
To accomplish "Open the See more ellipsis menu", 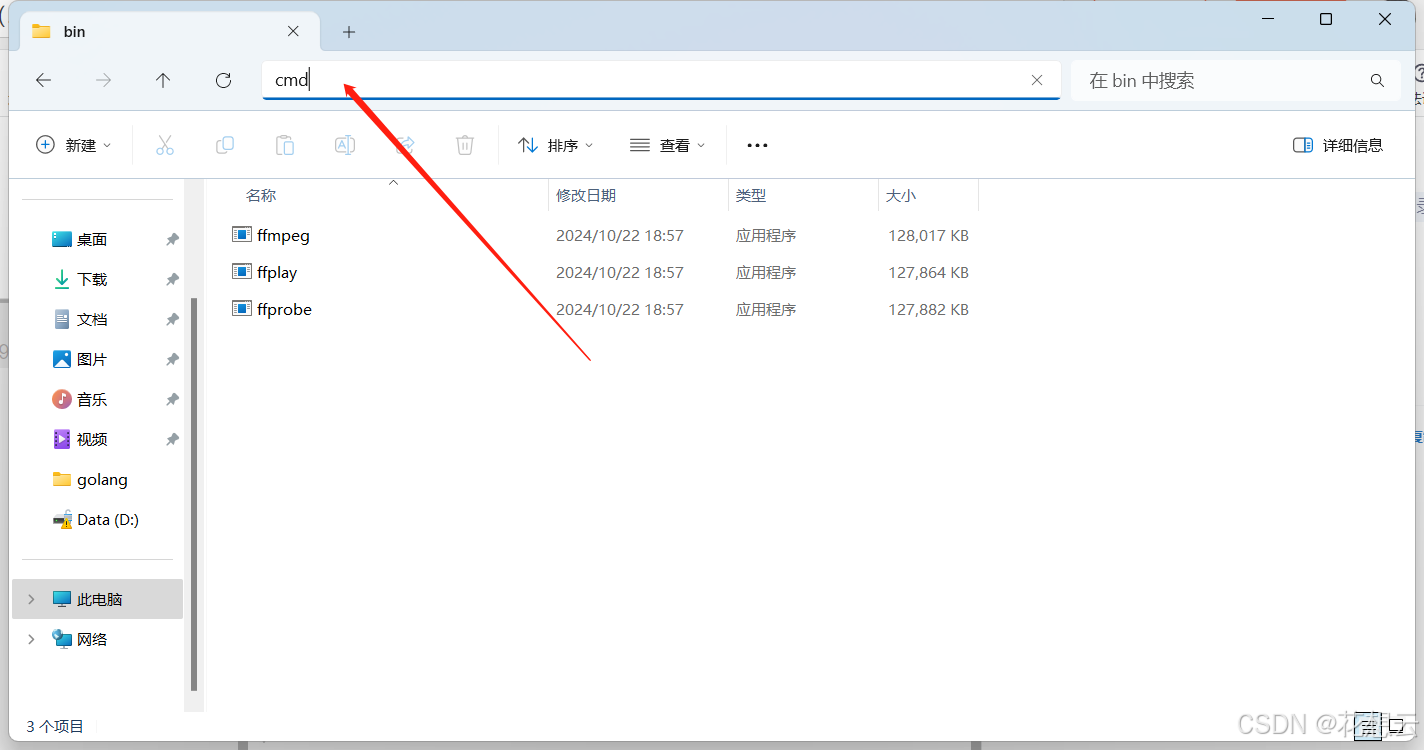I will (757, 145).
